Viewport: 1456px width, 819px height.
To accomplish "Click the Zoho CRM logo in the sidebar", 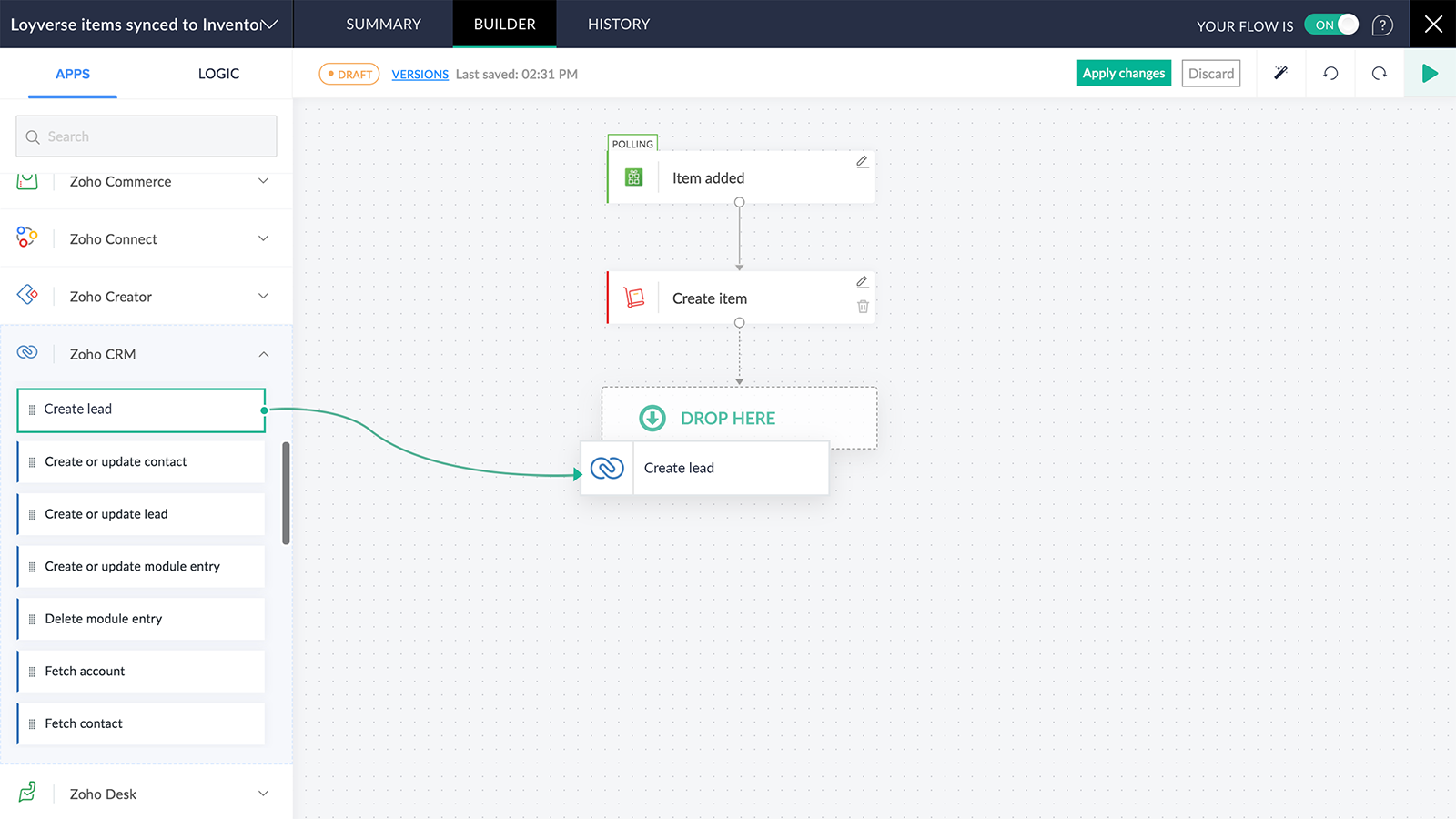I will click(28, 353).
